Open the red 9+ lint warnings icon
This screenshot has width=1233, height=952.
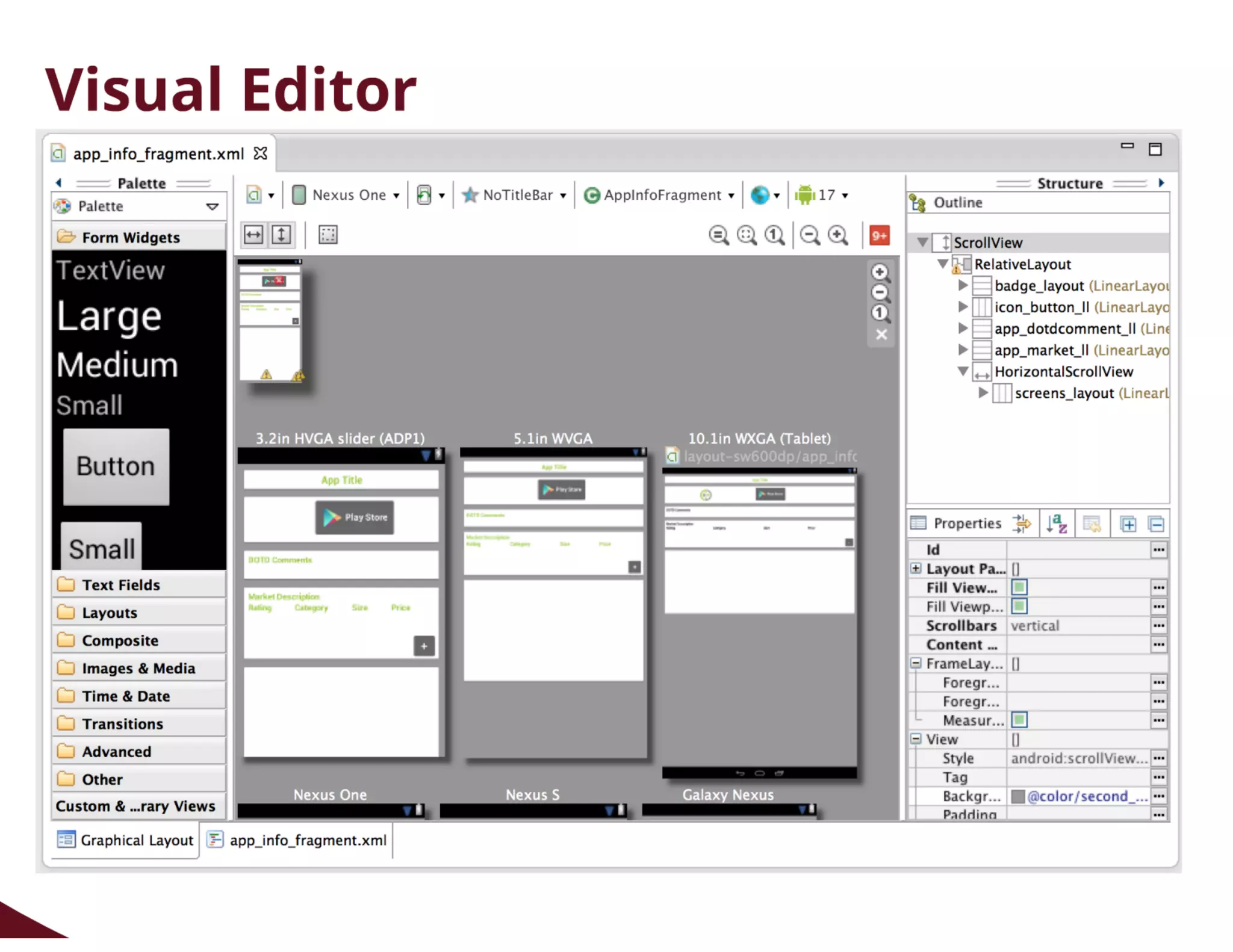click(880, 235)
